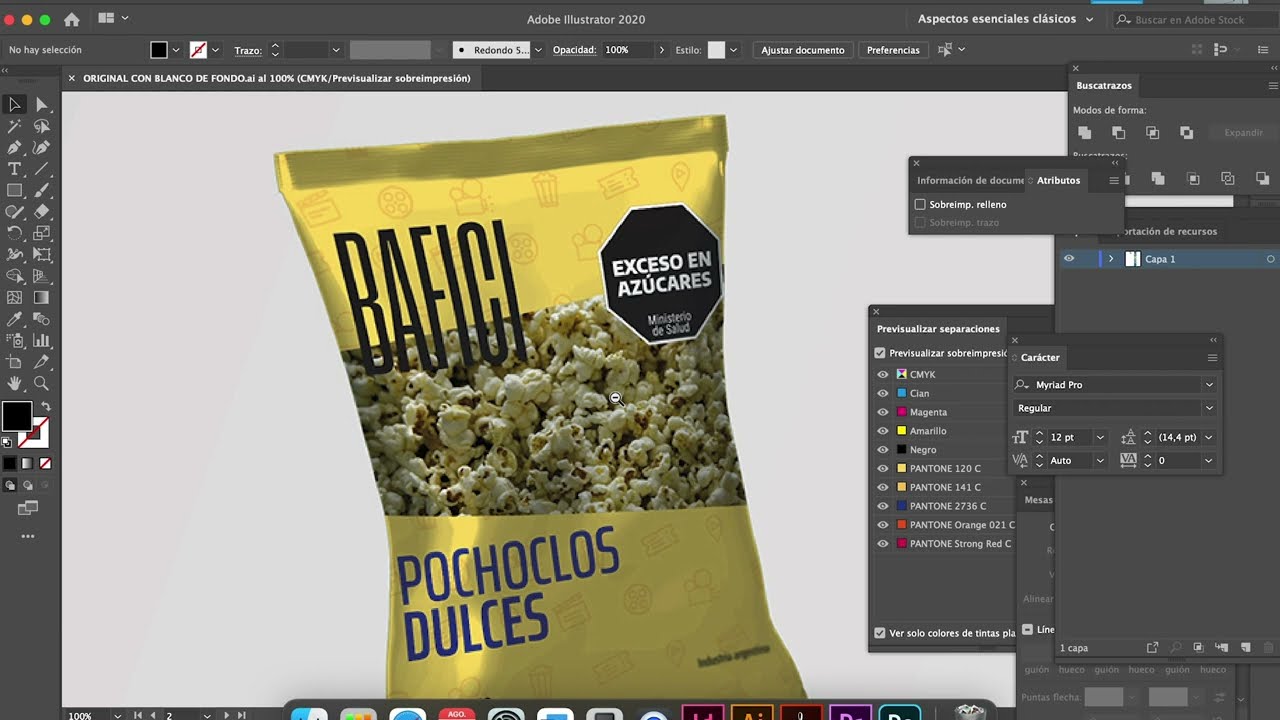Open Edit Toolbar three-dots button
The height and width of the screenshot is (720, 1280).
tap(28, 537)
